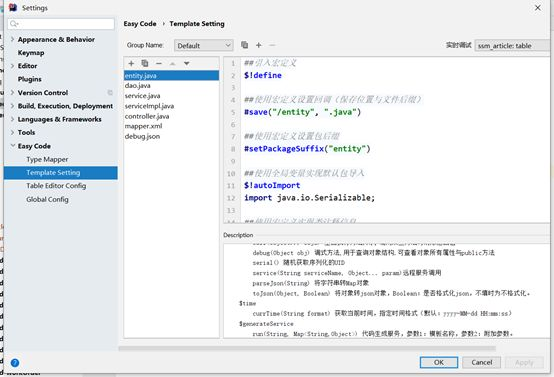554x377 pixels.
Task: Select Plugins in settings tree
Action: [x=30, y=79]
